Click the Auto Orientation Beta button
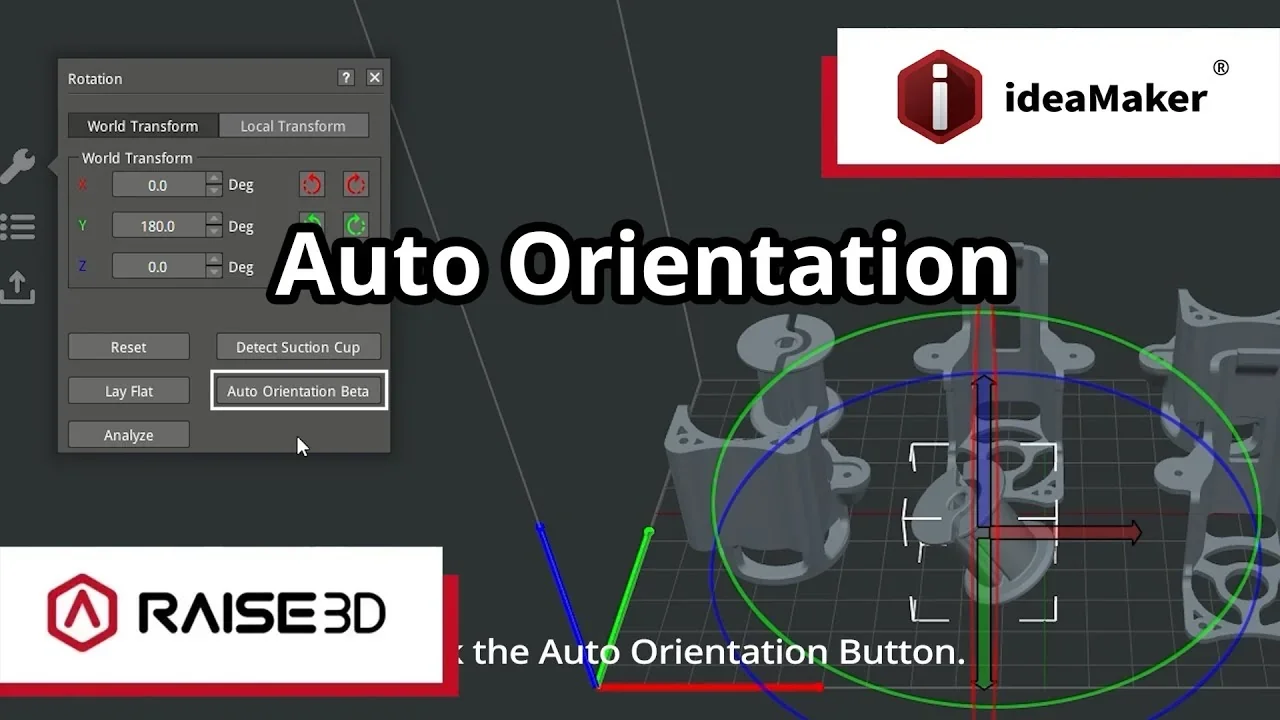Viewport: 1280px width, 720px height. pyautogui.click(x=298, y=390)
